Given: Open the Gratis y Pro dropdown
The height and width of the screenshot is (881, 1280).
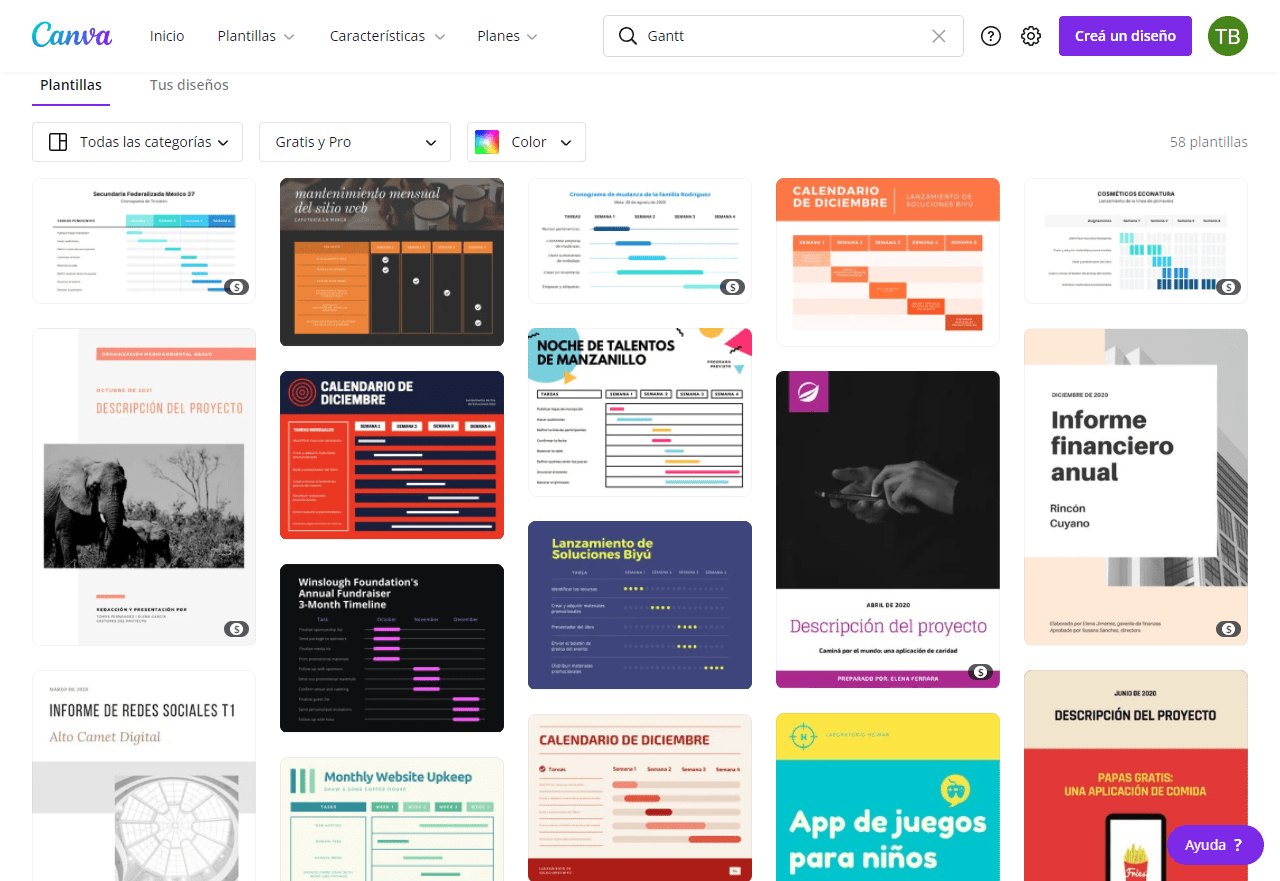Looking at the screenshot, I should (x=354, y=141).
